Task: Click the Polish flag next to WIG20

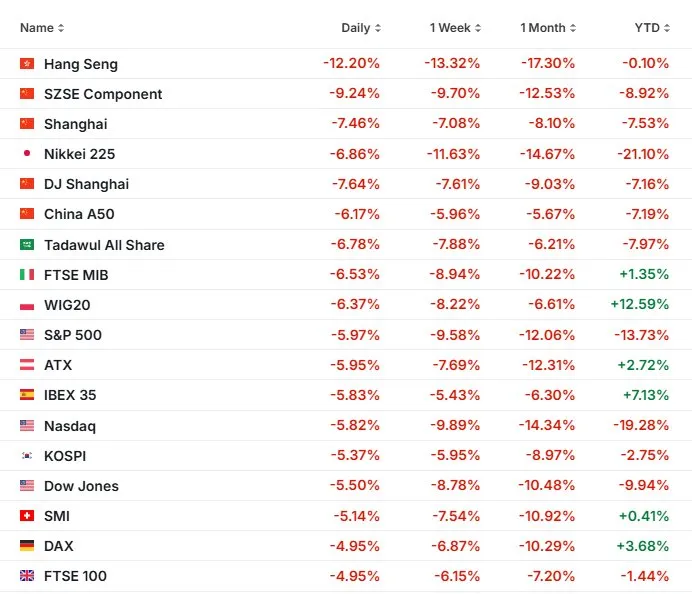Action: [x=27, y=305]
